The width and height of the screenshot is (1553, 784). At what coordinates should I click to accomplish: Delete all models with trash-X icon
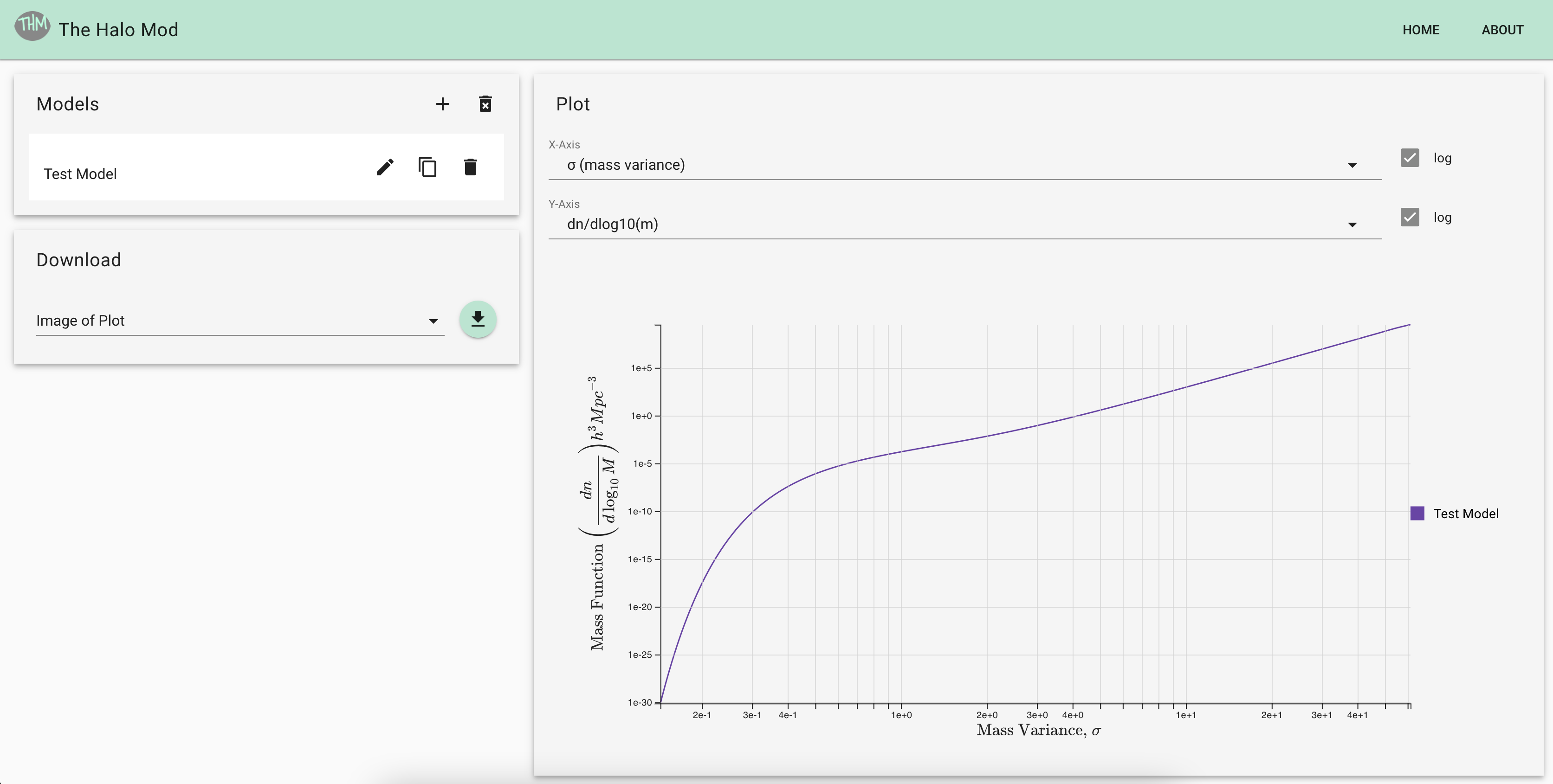pos(485,104)
